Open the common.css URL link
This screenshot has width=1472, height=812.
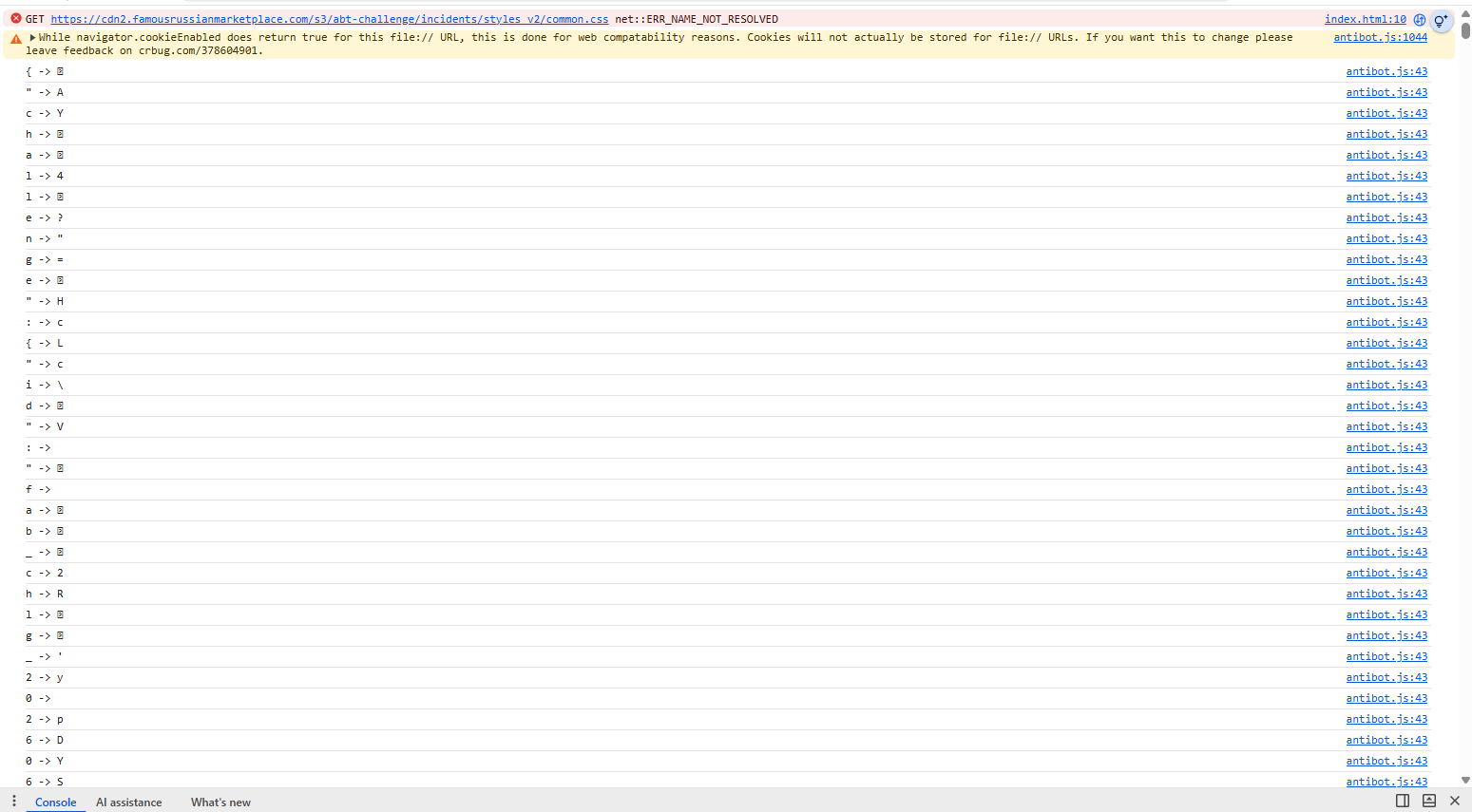point(330,19)
